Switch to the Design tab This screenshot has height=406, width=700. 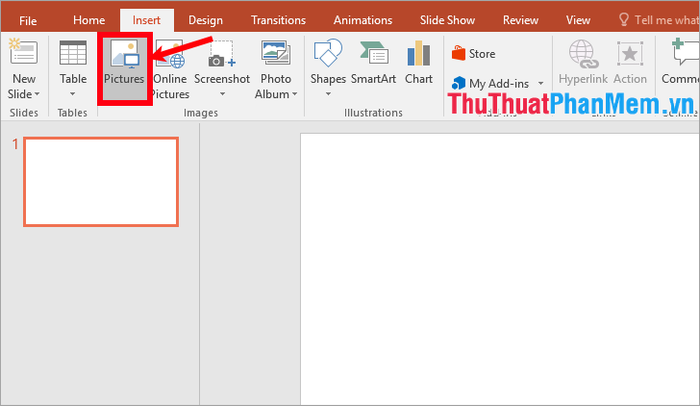(205, 19)
